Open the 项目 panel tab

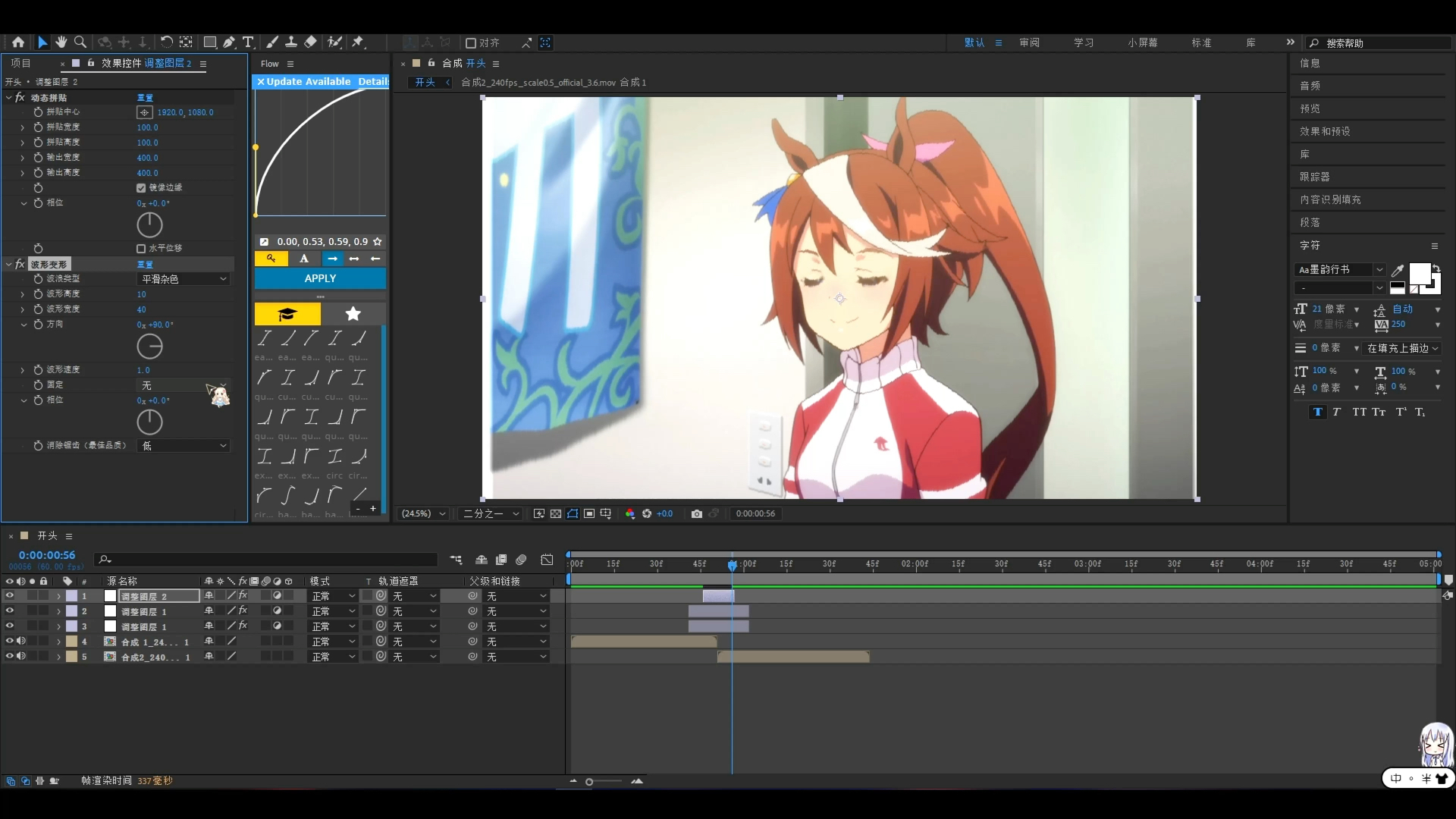(20, 63)
